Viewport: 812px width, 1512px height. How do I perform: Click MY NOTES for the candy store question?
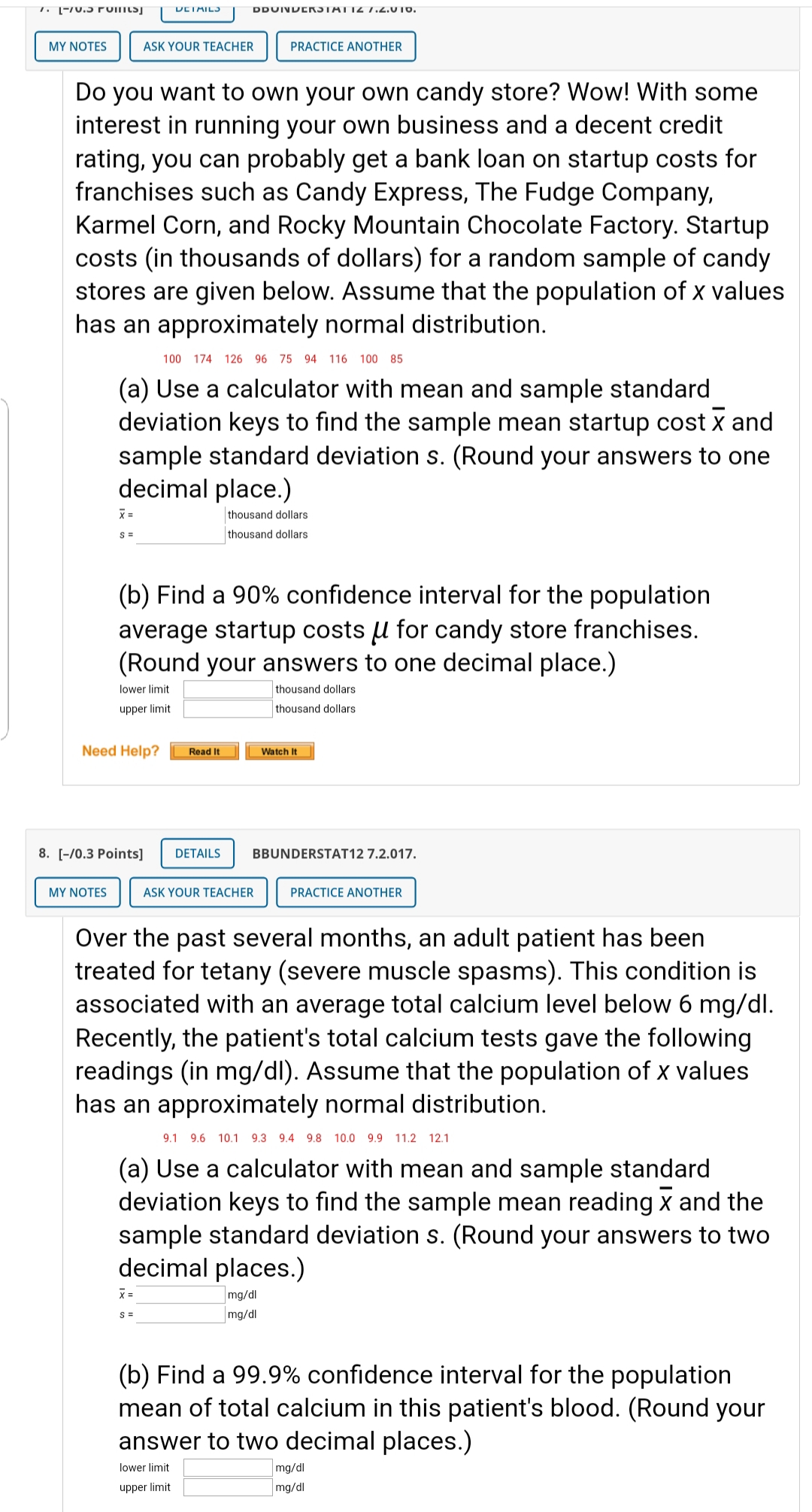[77, 47]
